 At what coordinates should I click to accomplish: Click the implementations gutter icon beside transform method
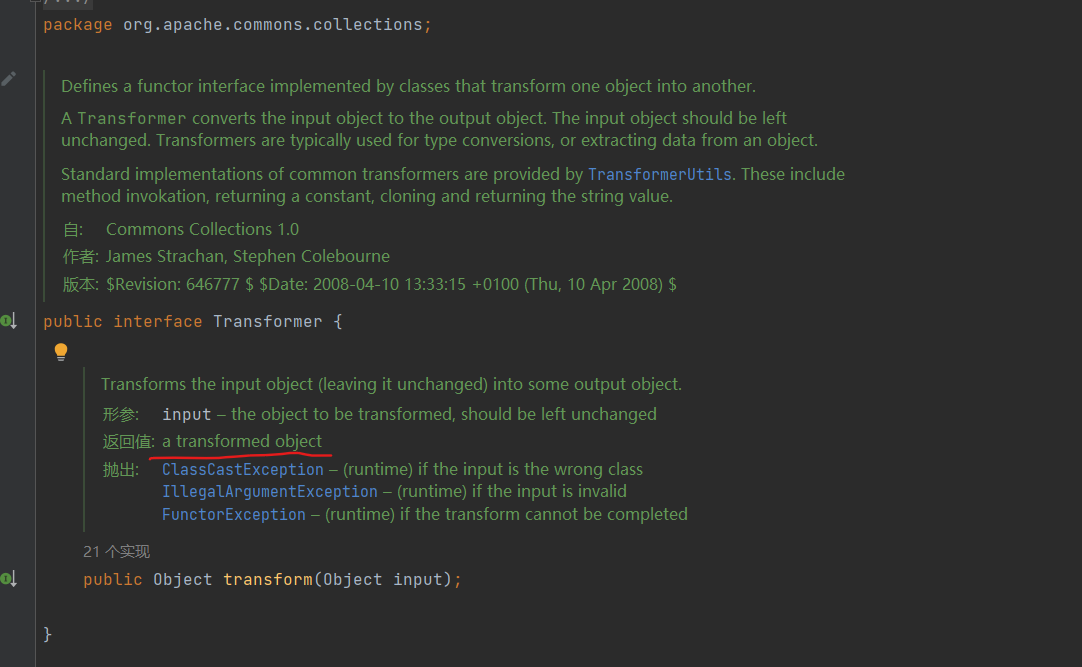(8, 579)
